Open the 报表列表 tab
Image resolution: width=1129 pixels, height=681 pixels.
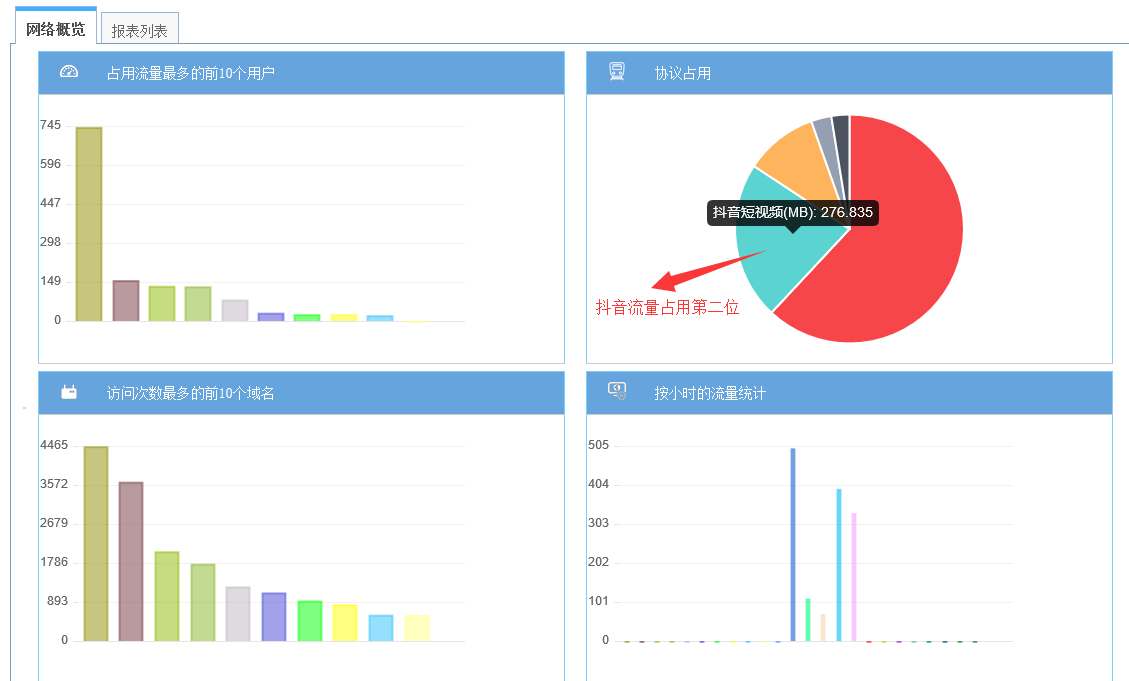(x=140, y=30)
